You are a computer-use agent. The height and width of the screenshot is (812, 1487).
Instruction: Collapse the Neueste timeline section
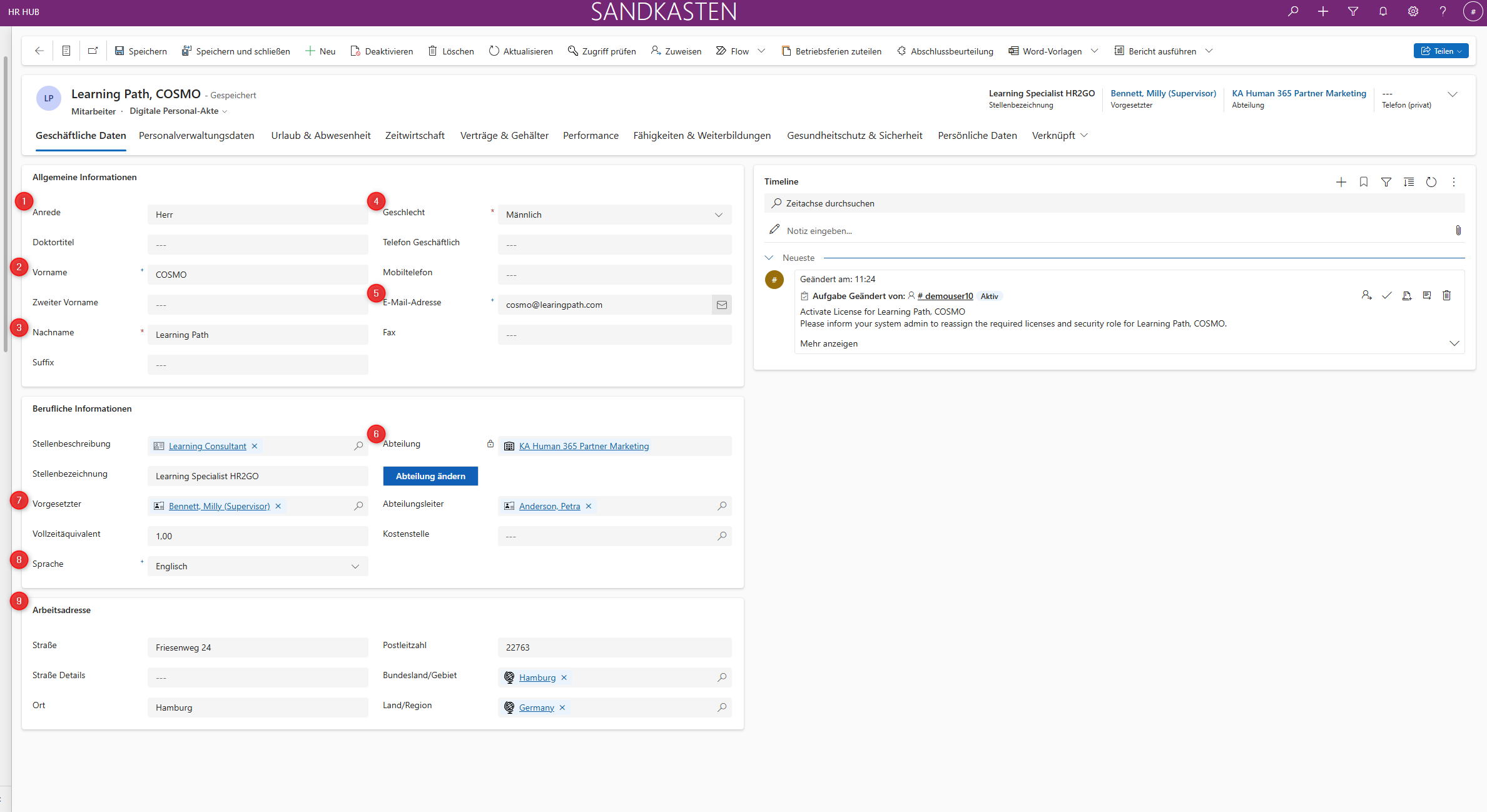(x=769, y=258)
